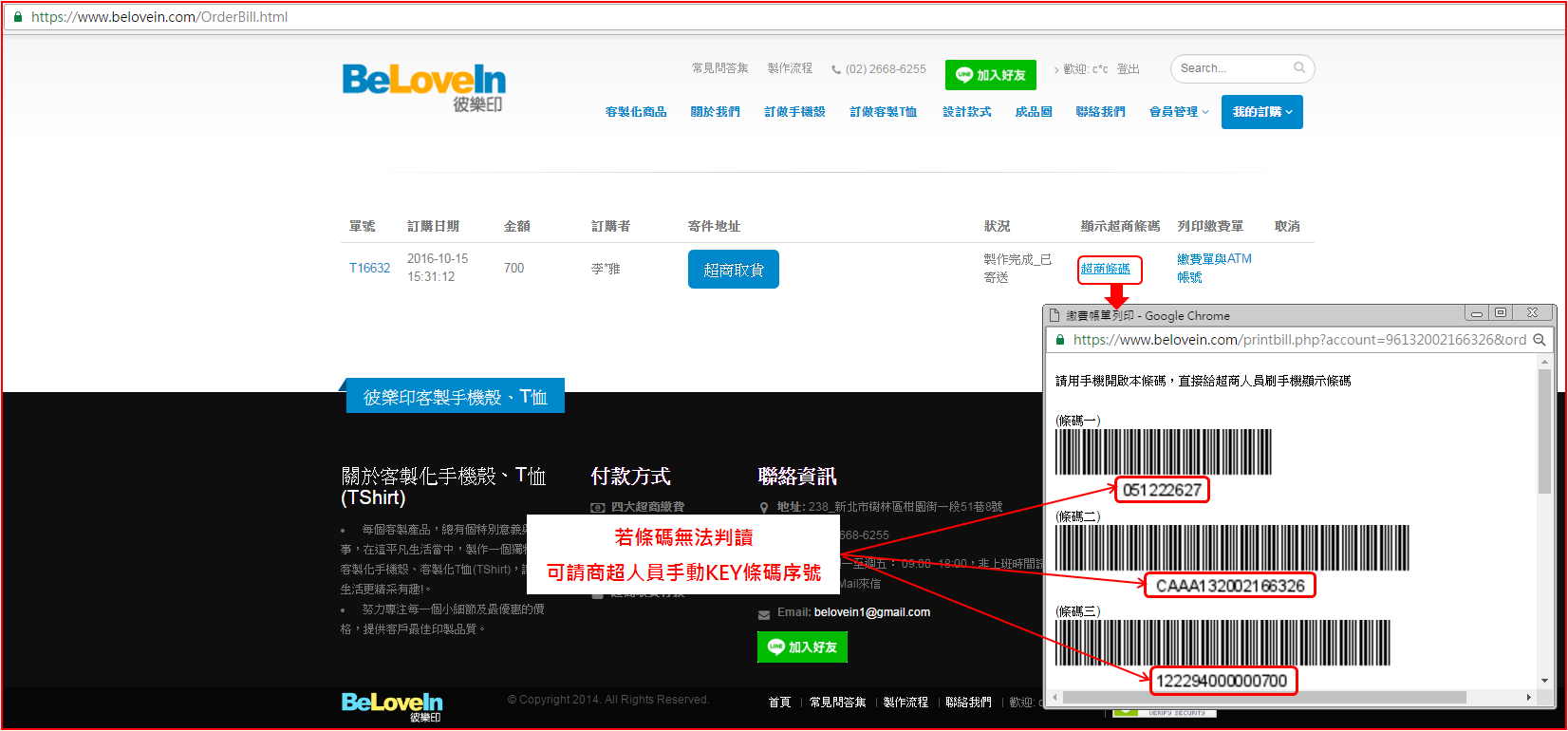This screenshot has width=1568, height=731.
Task: Open 訂做手機殼 nav item
Action: click(795, 112)
